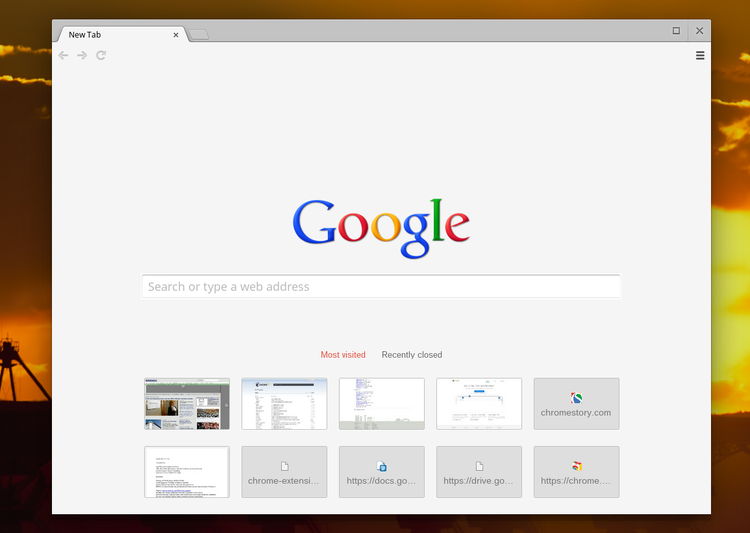Image resolution: width=750 pixels, height=533 pixels.
Task: Open a new tab with the new-tab button
Action: point(199,35)
